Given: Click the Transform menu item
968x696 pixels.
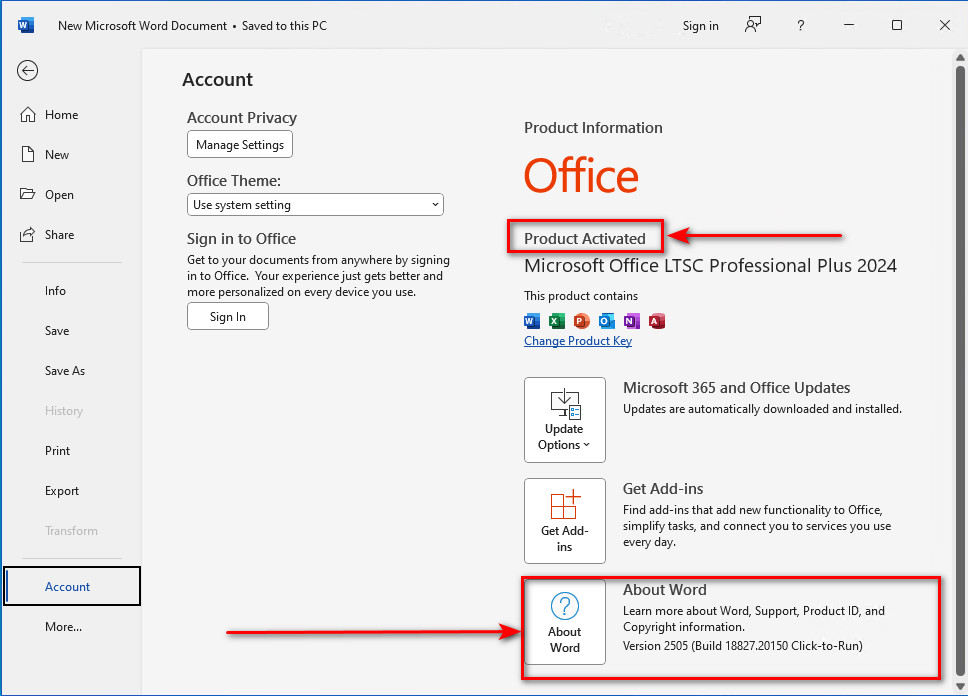Looking at the screenshot, I should pos(71,531).
